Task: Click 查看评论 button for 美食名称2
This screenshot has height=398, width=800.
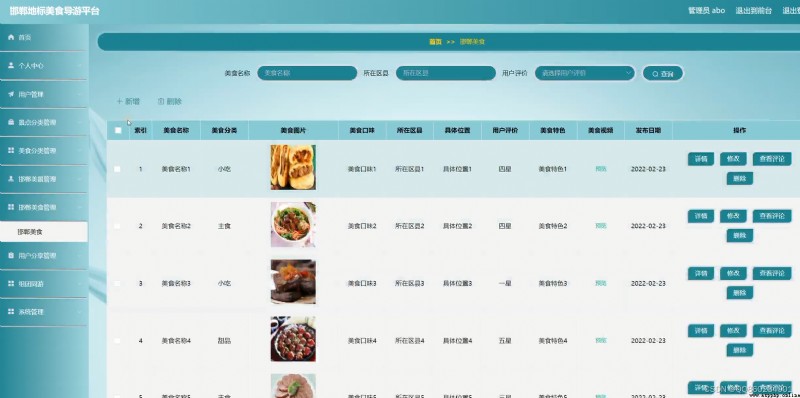Action: [772, 216]
